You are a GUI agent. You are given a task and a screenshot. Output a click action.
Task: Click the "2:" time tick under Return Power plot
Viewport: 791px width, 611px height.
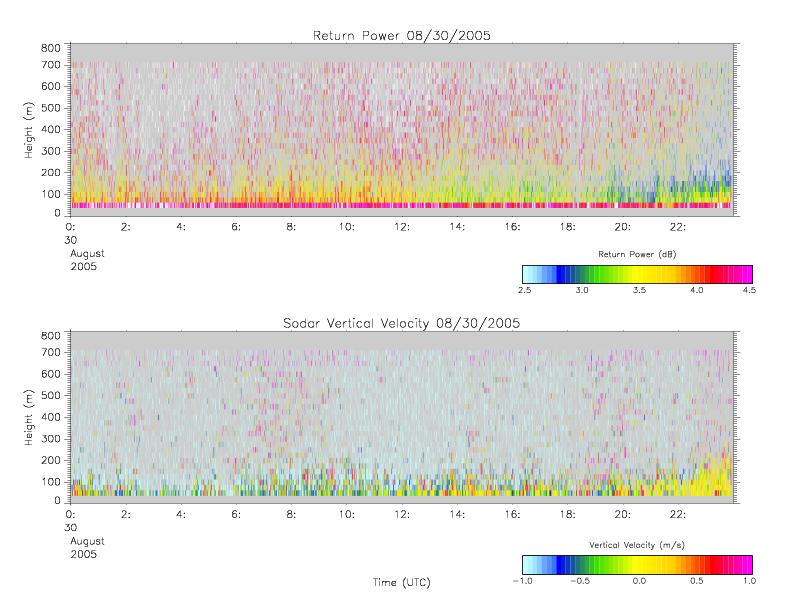tap(126, 227)
